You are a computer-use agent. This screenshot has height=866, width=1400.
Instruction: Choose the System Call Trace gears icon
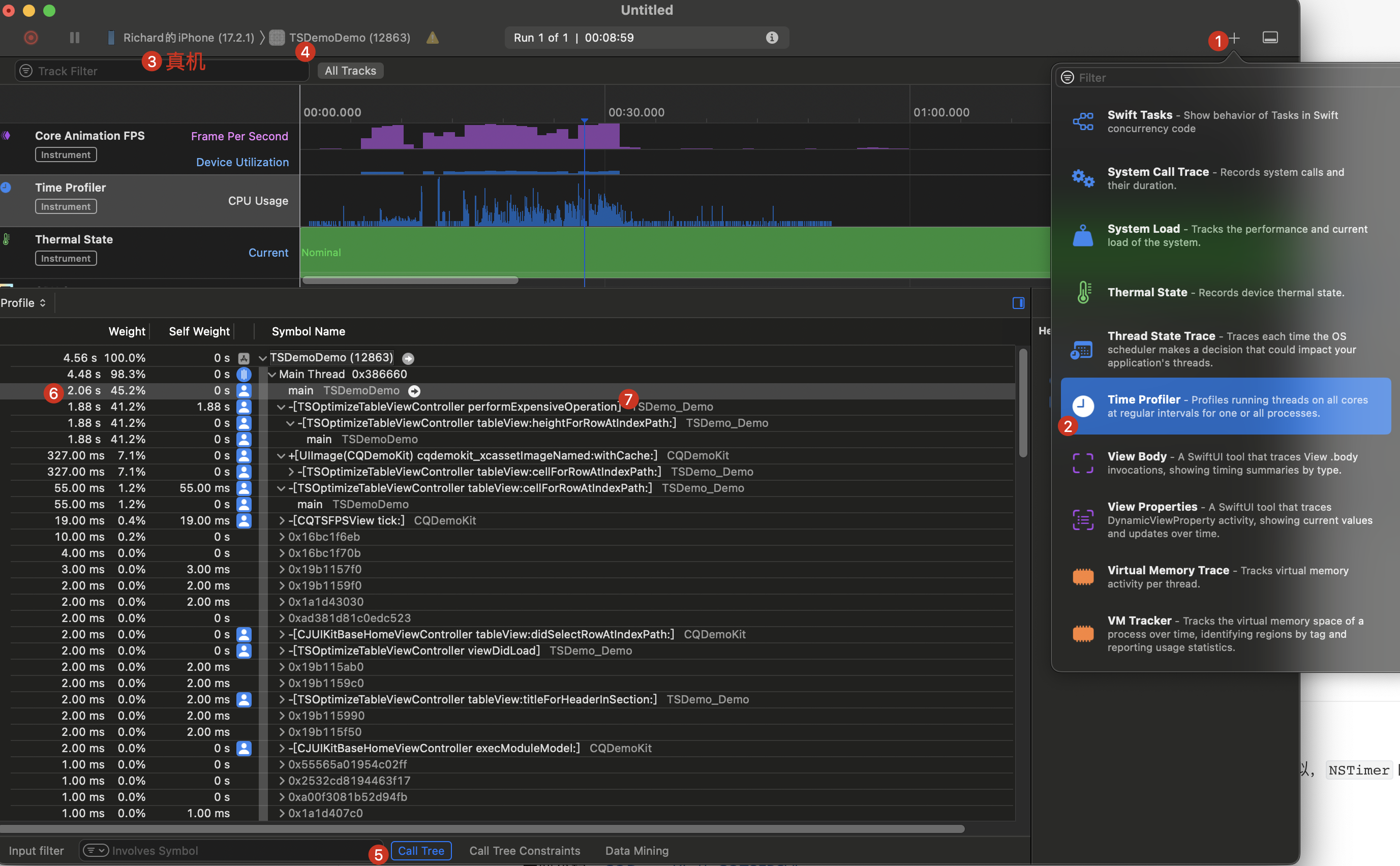[1083, 178]
